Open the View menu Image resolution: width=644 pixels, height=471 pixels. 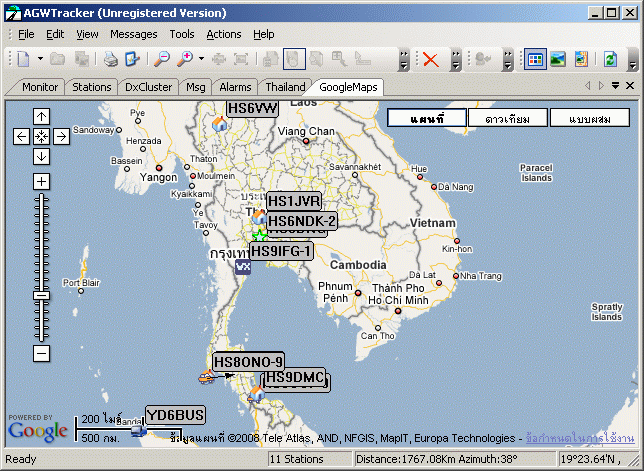tap(87, 34)
